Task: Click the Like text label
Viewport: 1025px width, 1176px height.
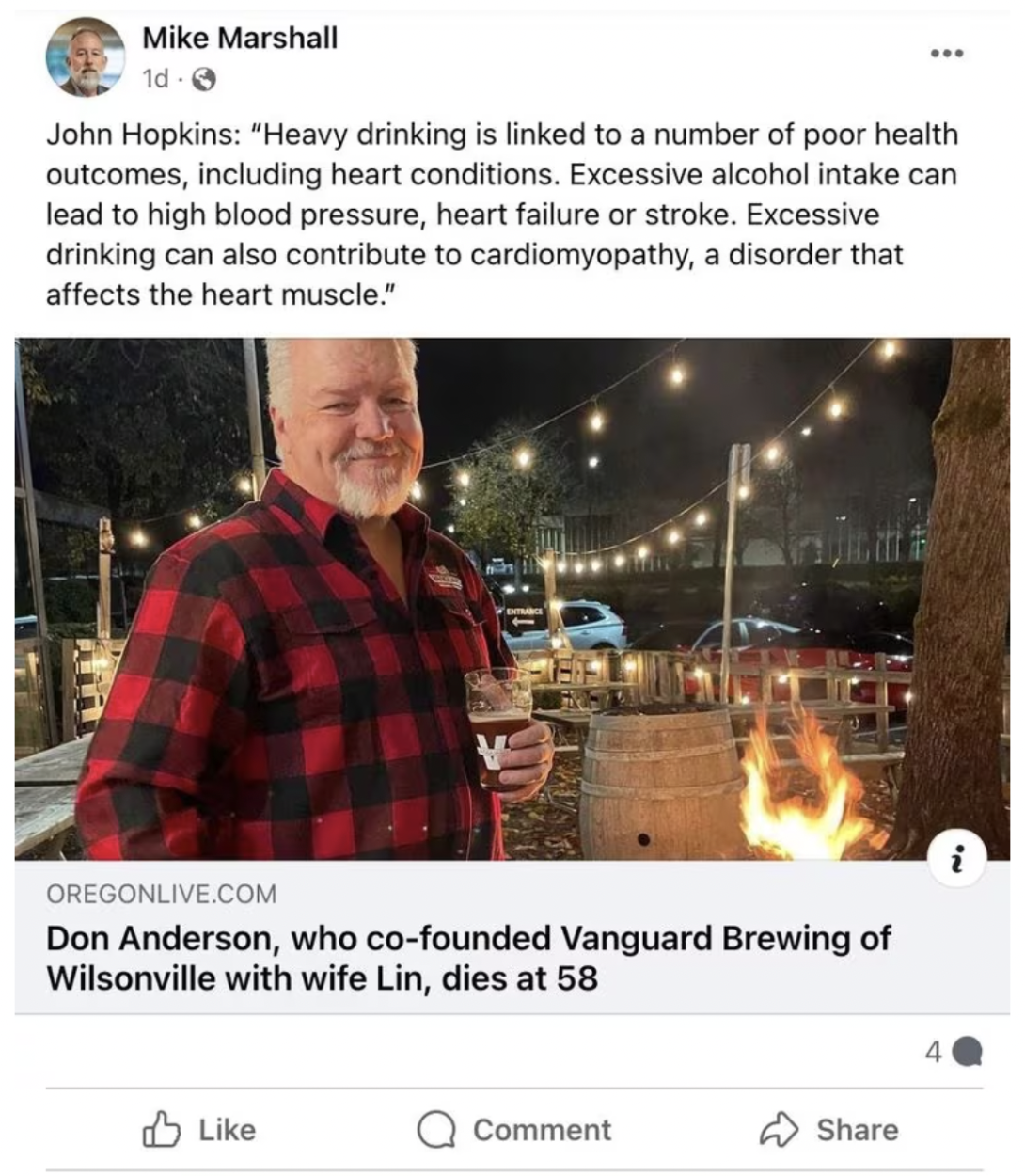Action: click(x=227, y=1130)
